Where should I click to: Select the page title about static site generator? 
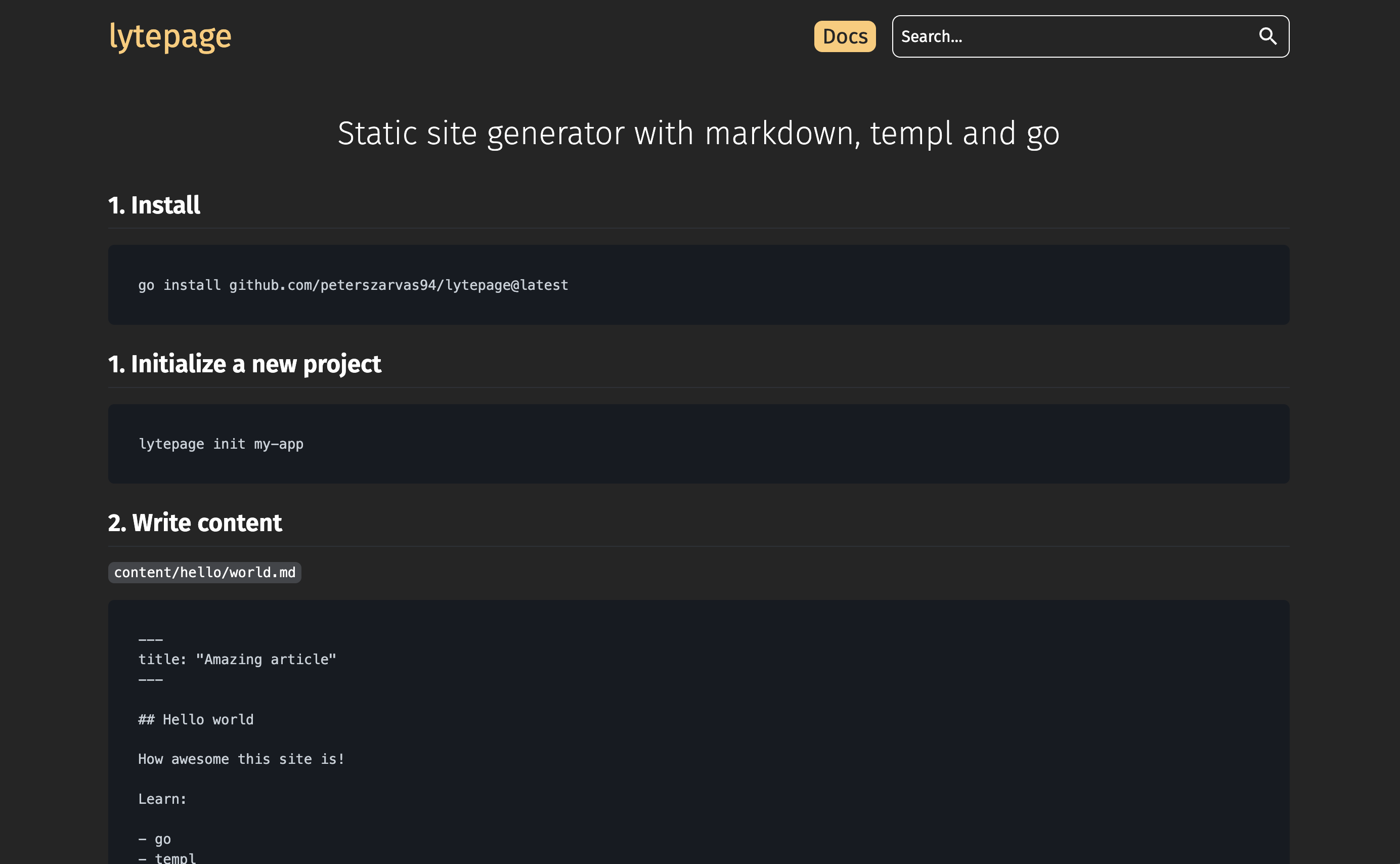click(698, 133)
